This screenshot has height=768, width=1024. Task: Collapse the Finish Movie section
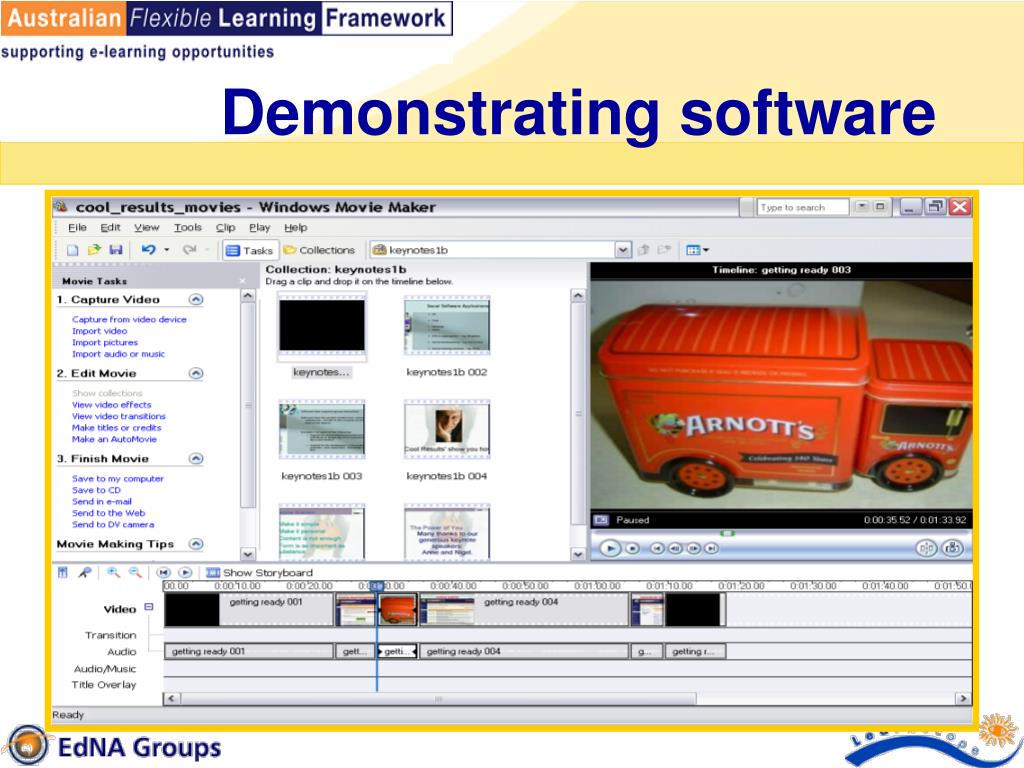coord(196,458)
